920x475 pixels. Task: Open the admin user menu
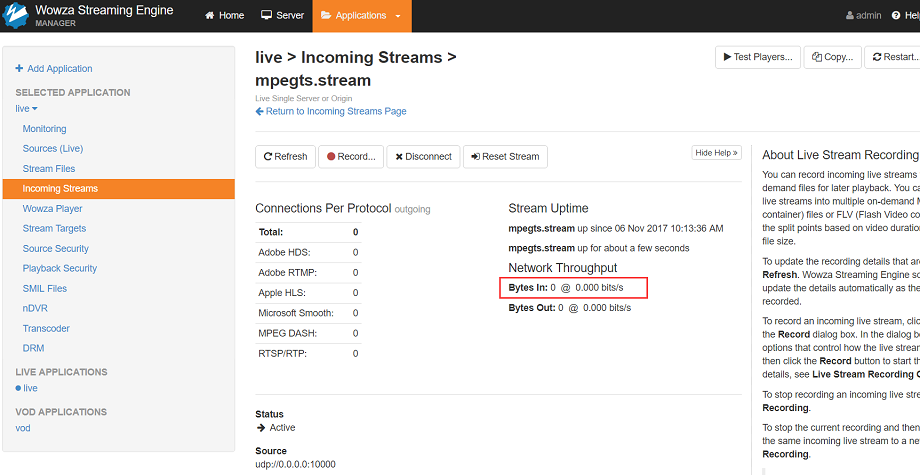(x=864, y=16)
